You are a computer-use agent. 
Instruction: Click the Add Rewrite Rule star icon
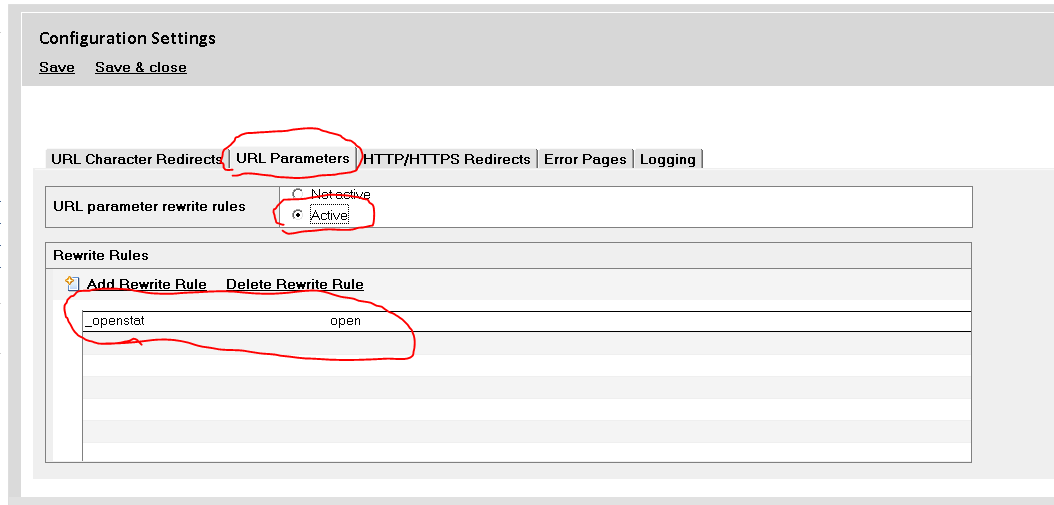point(72,284)
